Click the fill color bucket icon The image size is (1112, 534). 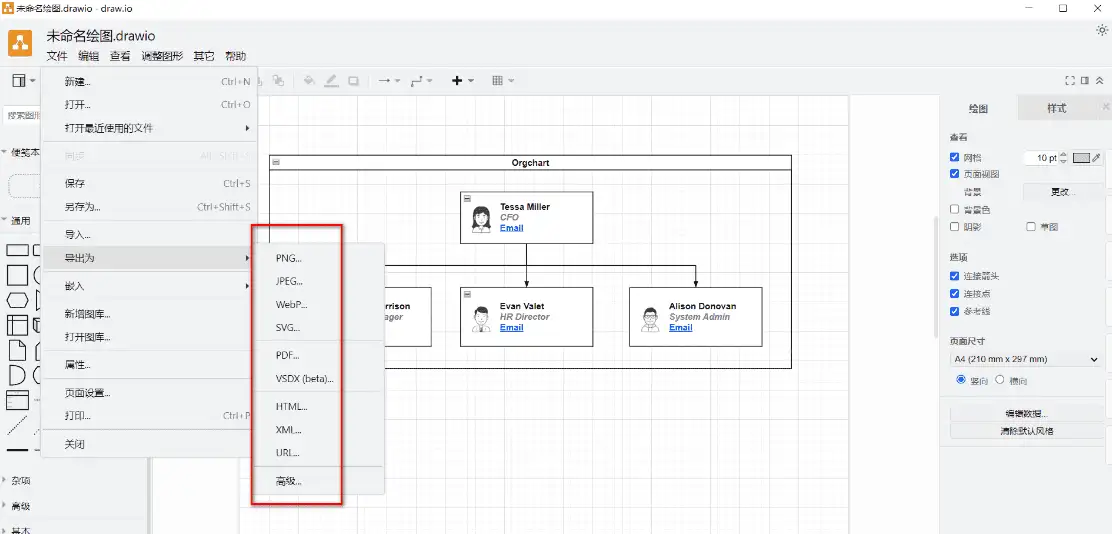(309, 81)
